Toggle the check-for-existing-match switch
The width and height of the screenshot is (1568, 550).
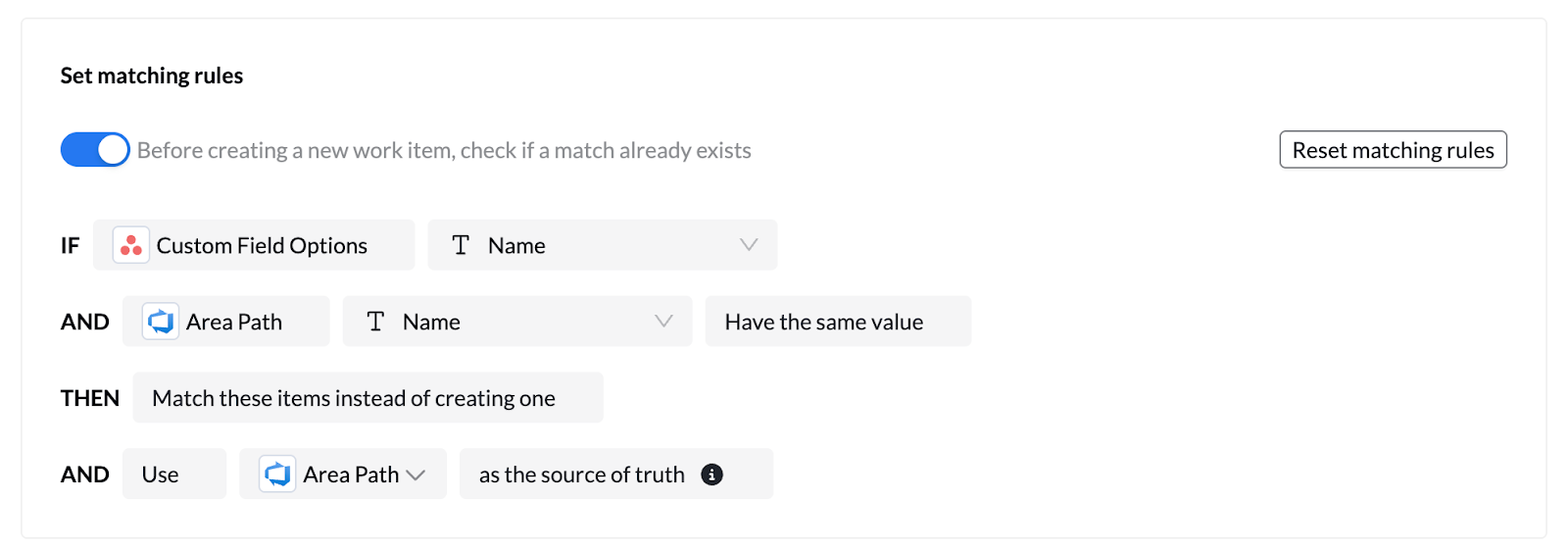tap(95, 150)
